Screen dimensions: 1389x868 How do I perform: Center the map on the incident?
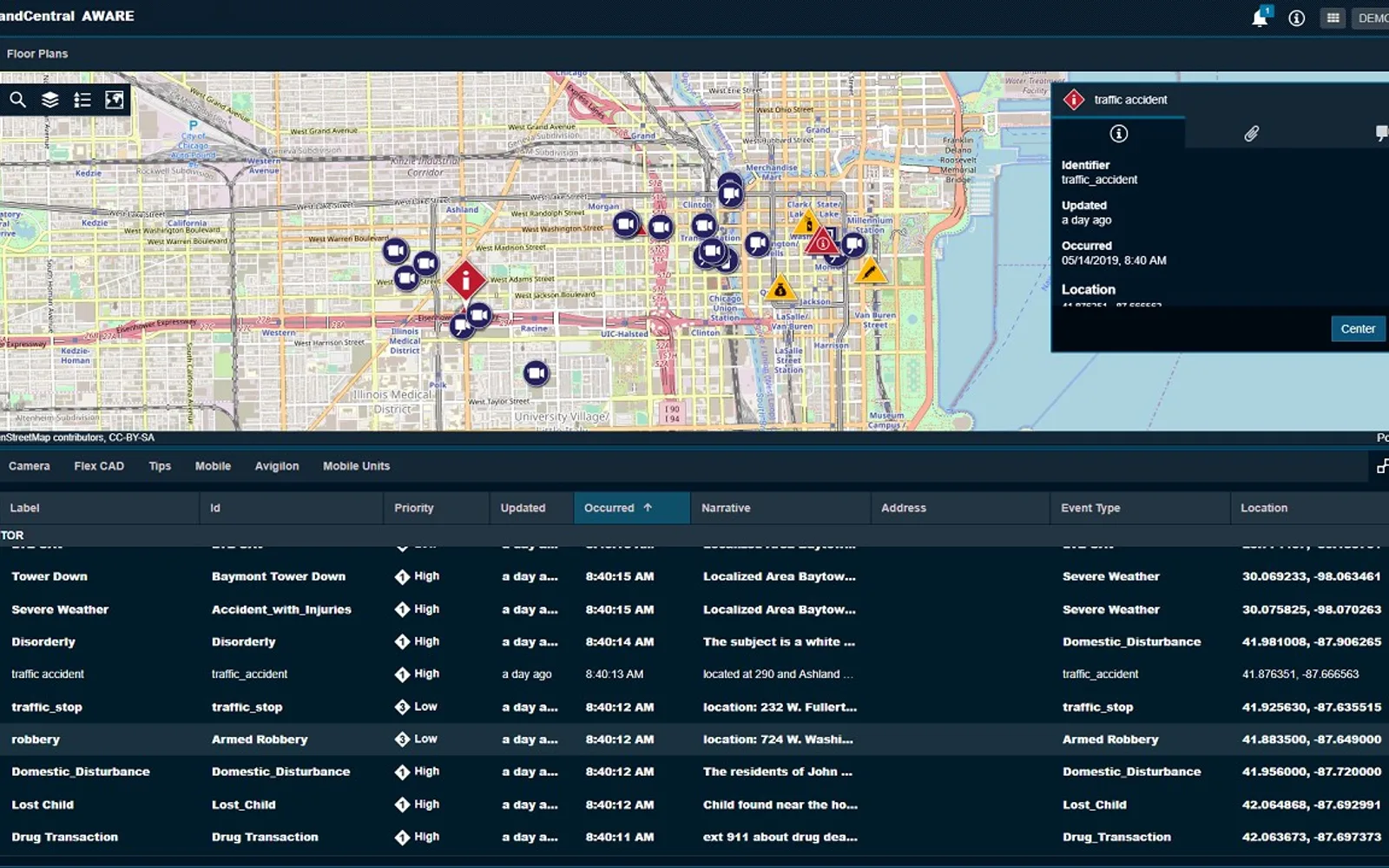[1358, 329]
